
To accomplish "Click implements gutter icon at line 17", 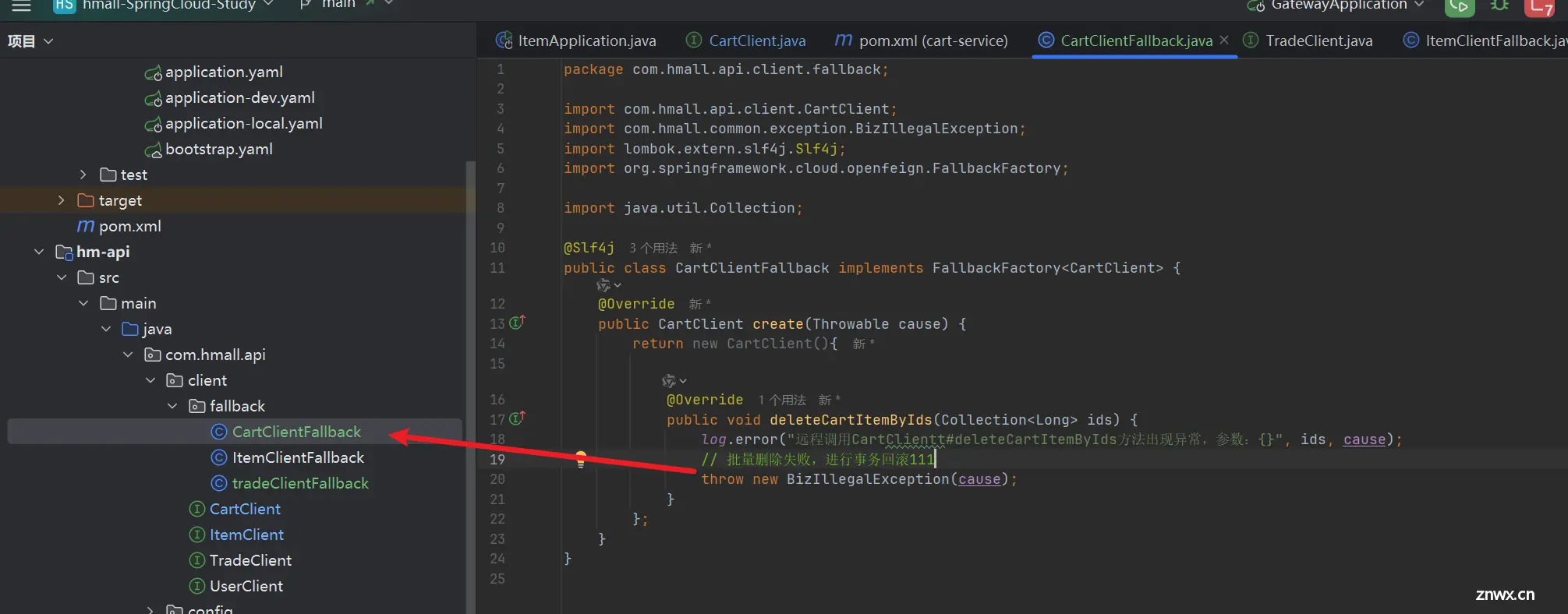I will pyautogui.click(x=518, y=418).
